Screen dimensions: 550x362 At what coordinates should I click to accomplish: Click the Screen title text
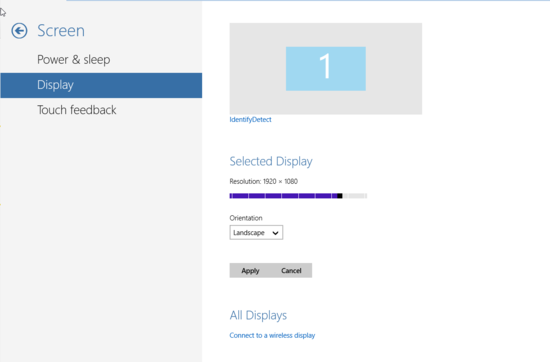tap(61, 31)
